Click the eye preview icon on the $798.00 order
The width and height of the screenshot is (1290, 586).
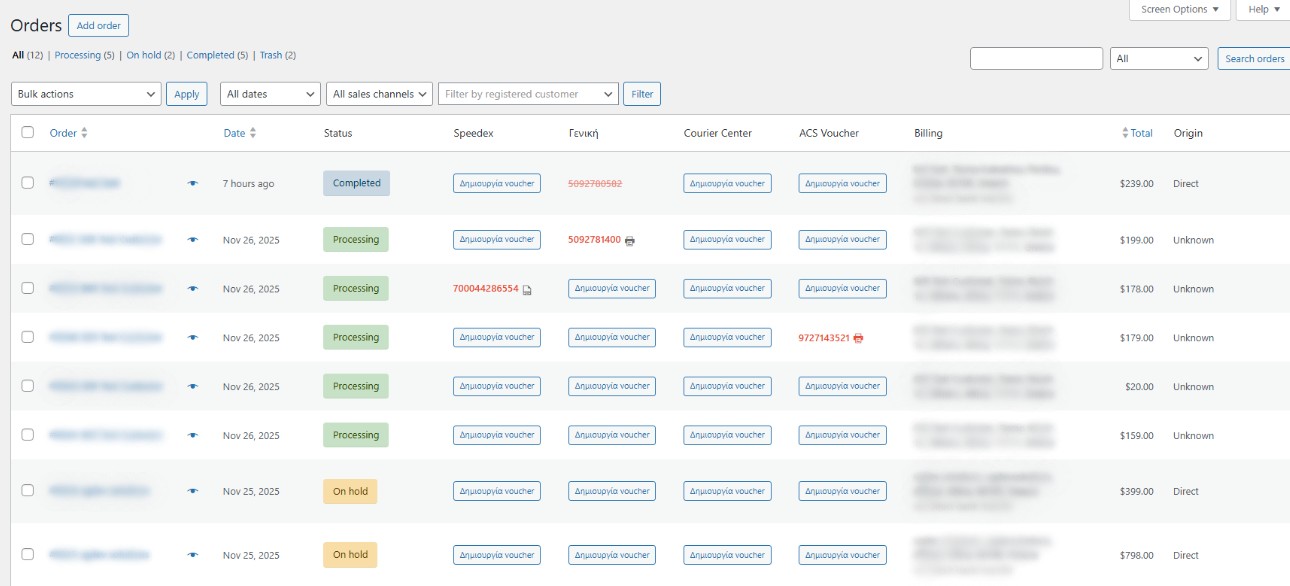[193, 555]
